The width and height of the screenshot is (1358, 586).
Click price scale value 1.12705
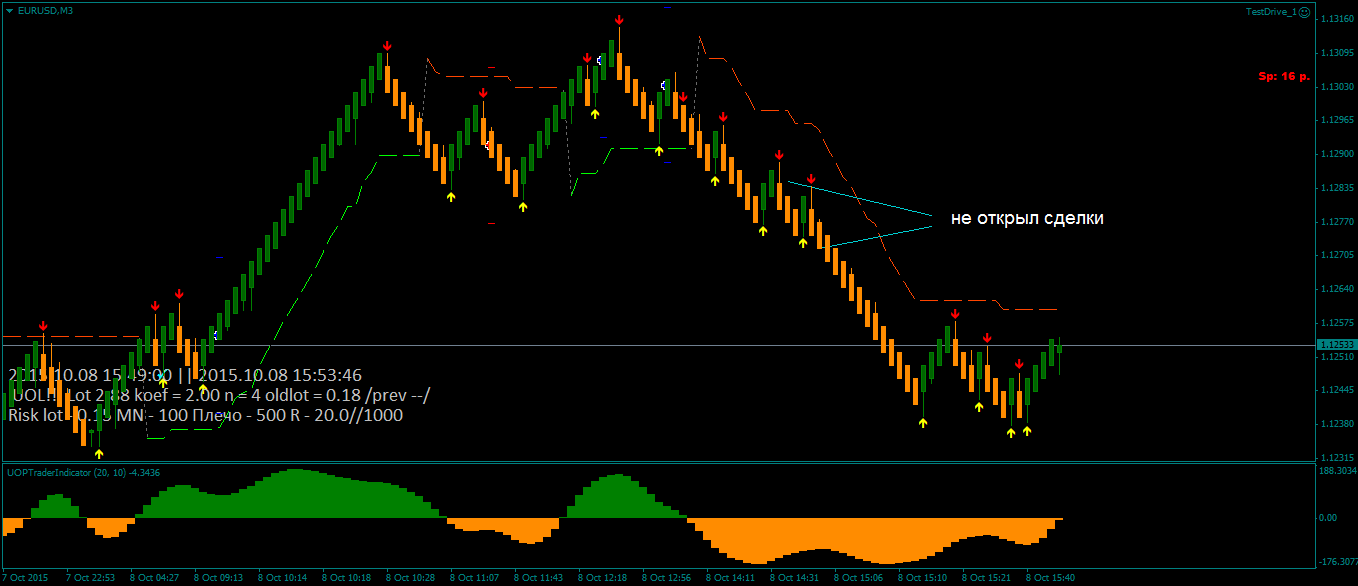click(1337, 255)
